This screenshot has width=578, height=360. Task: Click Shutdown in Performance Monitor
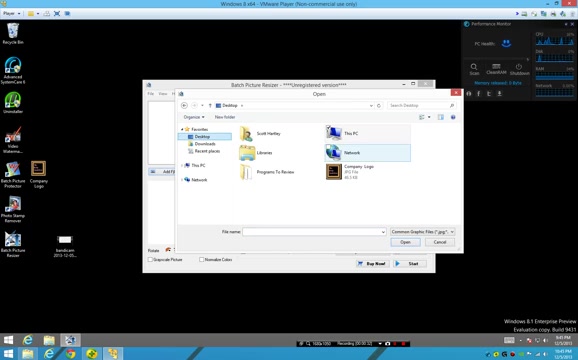(519, 69)
